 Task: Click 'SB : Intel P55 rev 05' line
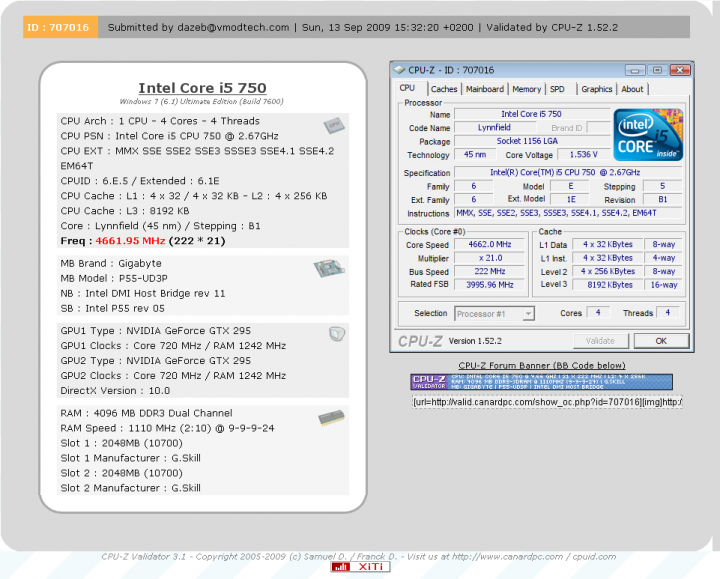(112, 309)
